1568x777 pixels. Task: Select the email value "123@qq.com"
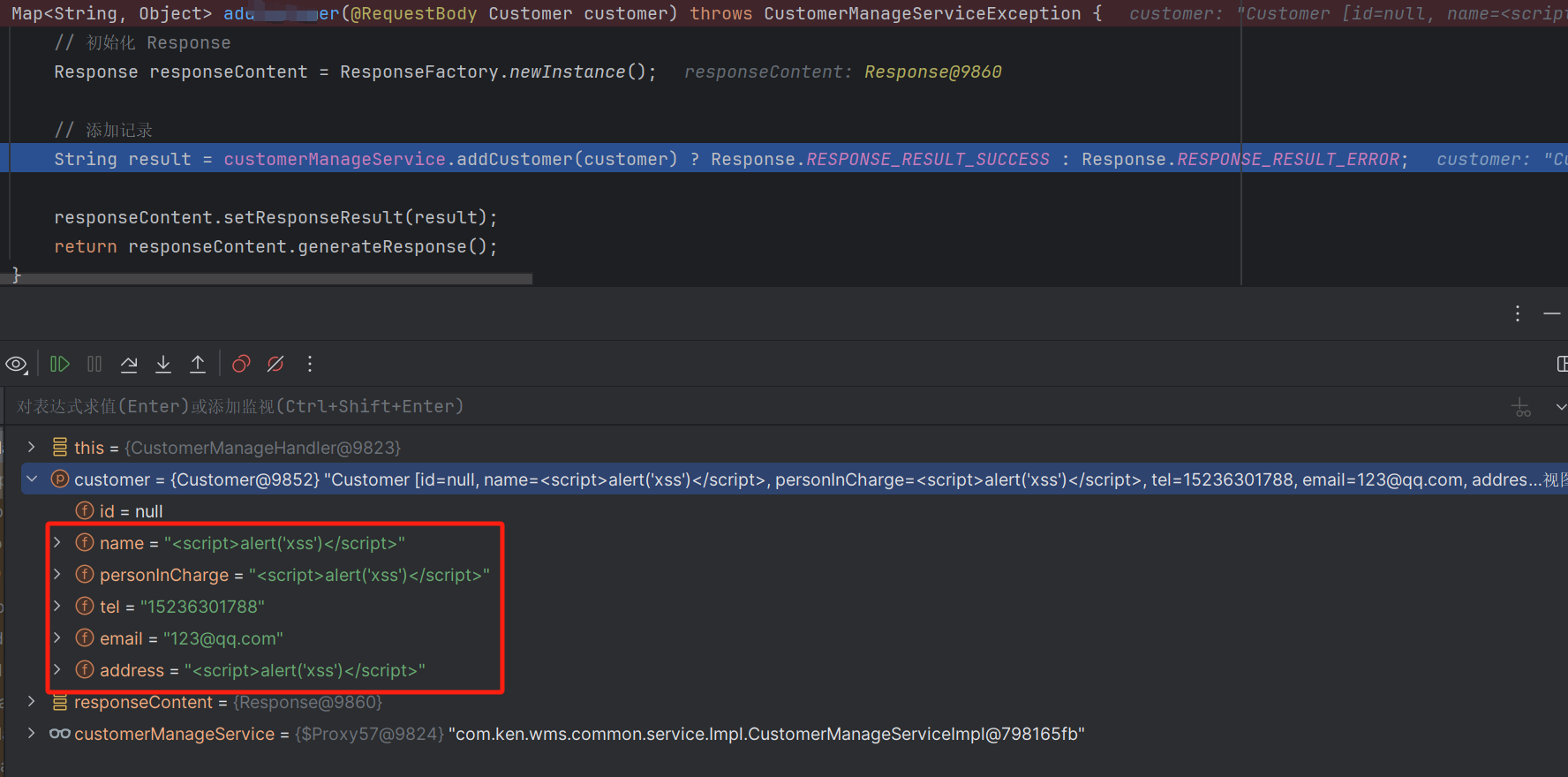point(223,638)
